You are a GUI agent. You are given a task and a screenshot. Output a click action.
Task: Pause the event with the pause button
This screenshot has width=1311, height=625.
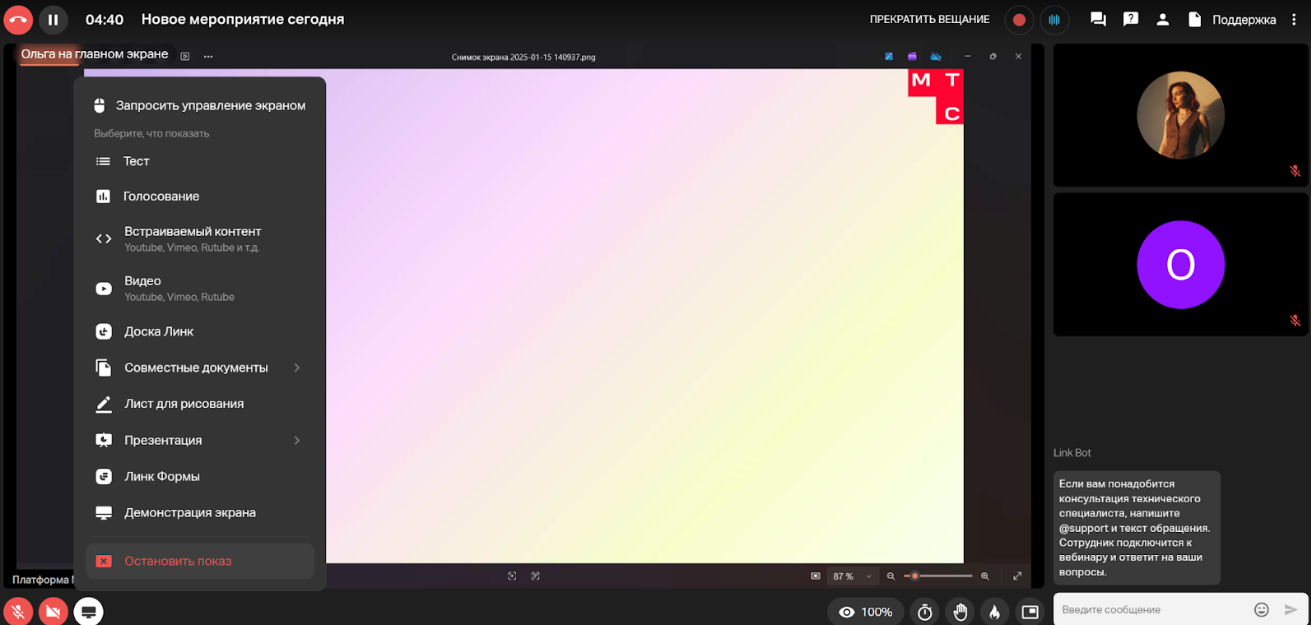pyautogui.click(x=53, y=20)
